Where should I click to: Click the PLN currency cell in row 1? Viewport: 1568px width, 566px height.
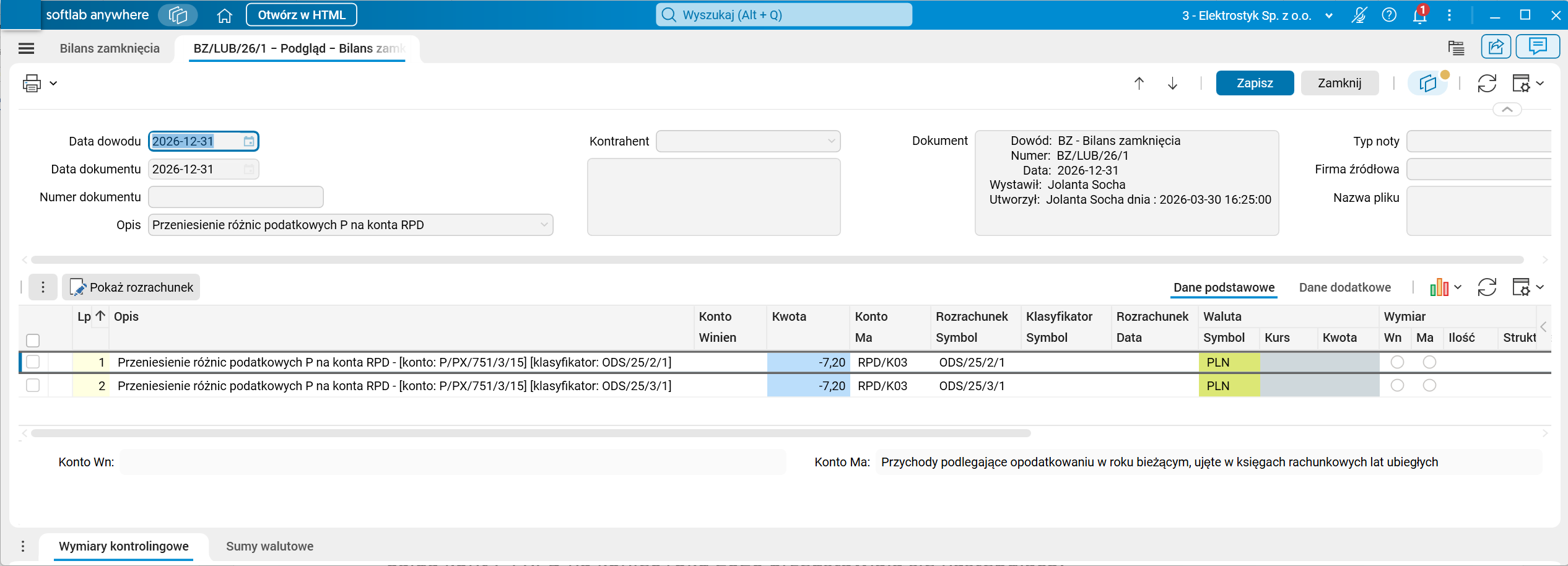point(1229,362)
